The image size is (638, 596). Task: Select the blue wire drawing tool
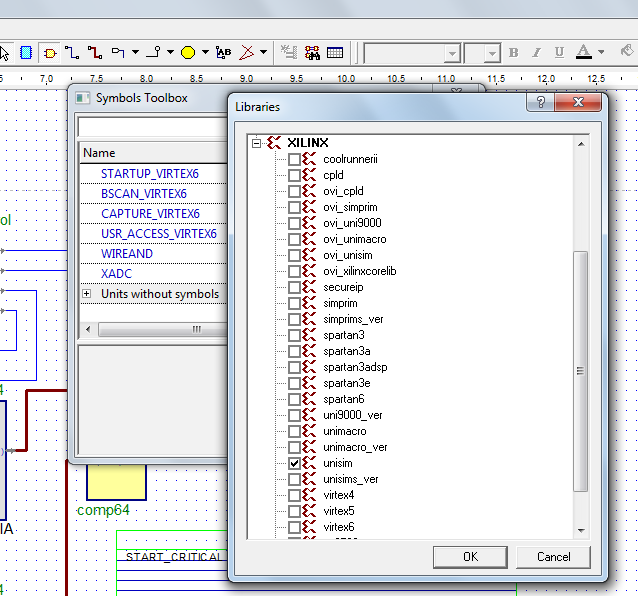pyautogui.click(x=72, y=53)
